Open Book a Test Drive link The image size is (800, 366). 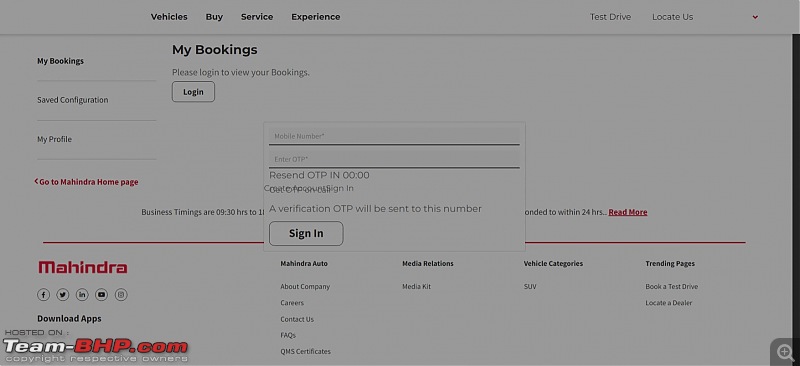click(671, 286)
